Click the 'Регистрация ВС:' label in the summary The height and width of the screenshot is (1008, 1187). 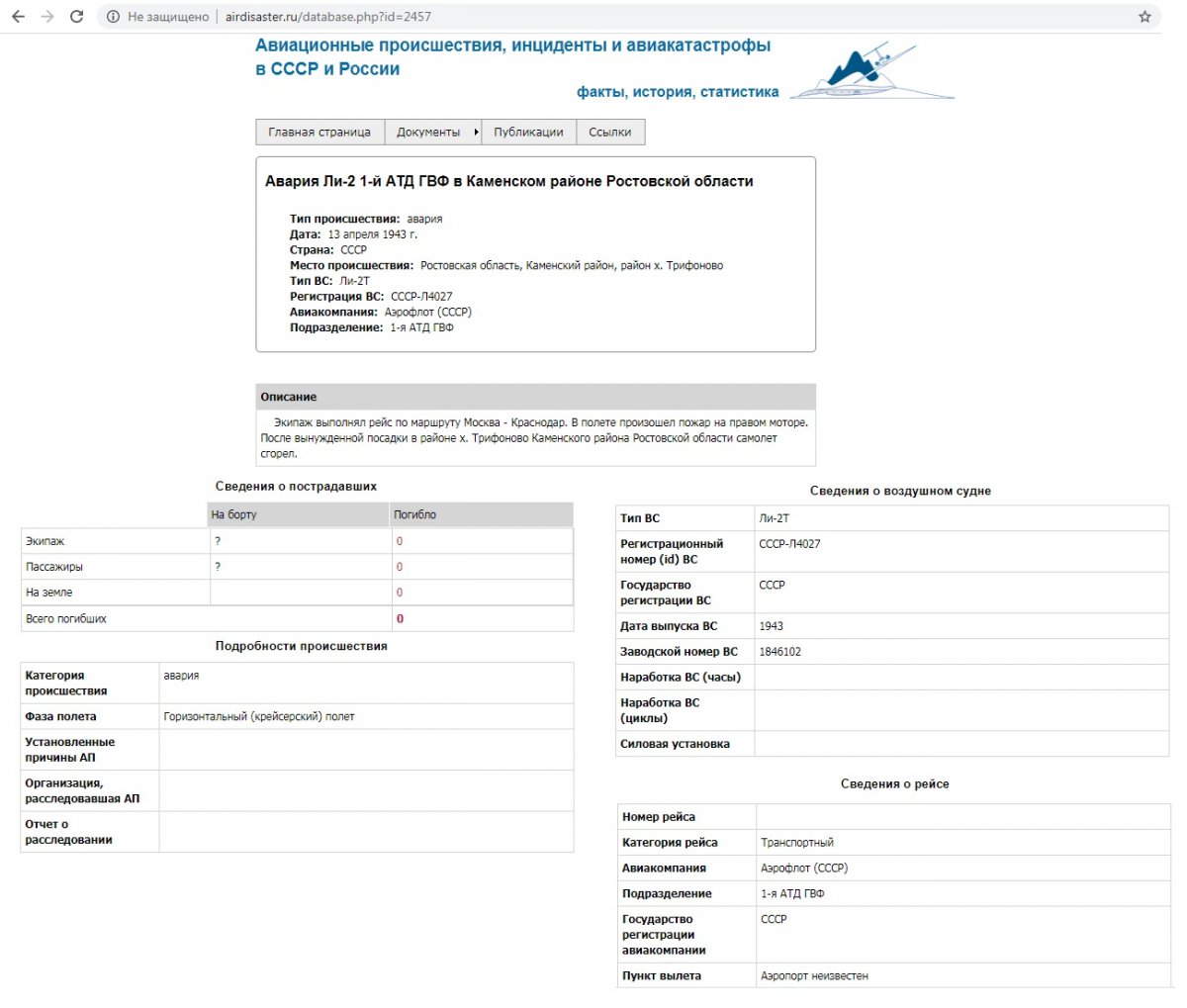[x=336, y=297]
